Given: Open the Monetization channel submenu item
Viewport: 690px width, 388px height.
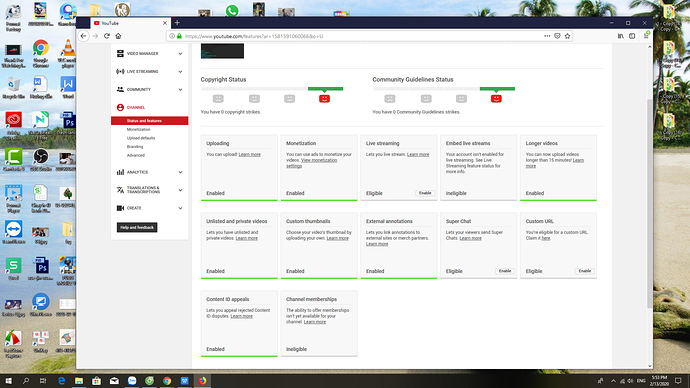Looking at the screenshot, I should coord(139,129).
